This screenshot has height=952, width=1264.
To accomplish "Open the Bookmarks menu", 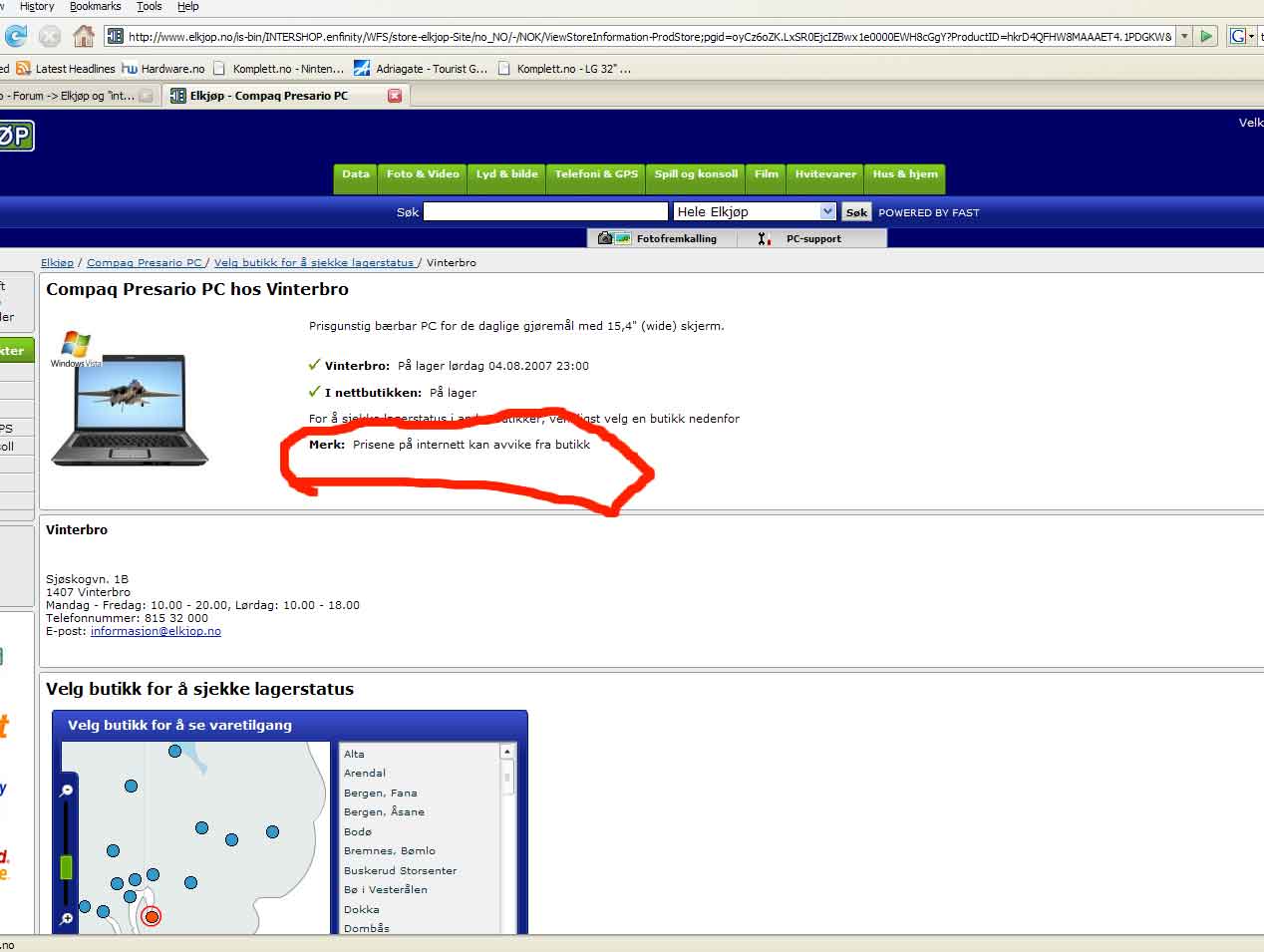I will 95,6.
